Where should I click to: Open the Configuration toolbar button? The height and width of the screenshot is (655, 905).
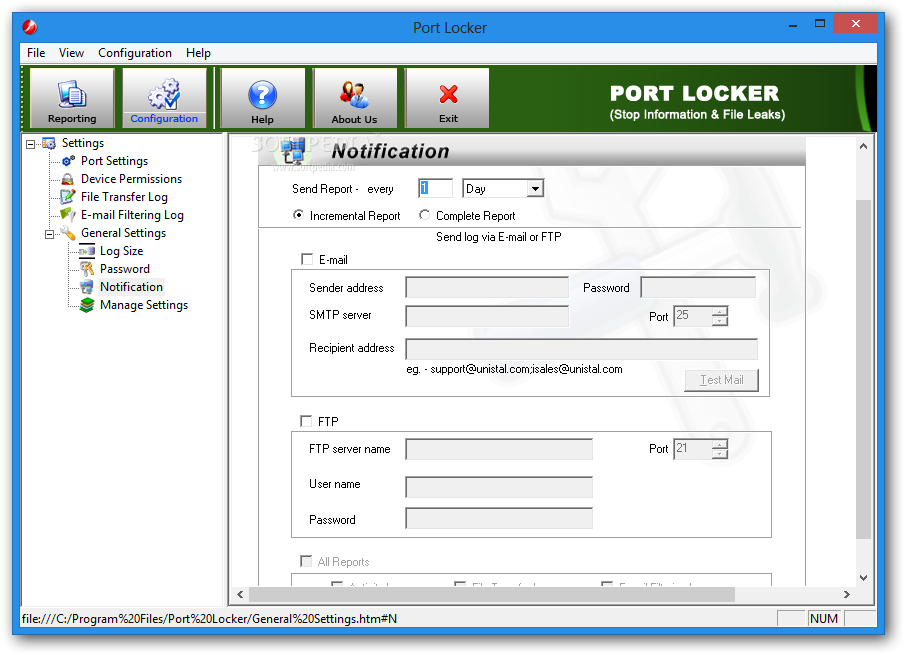coord(164,98)
